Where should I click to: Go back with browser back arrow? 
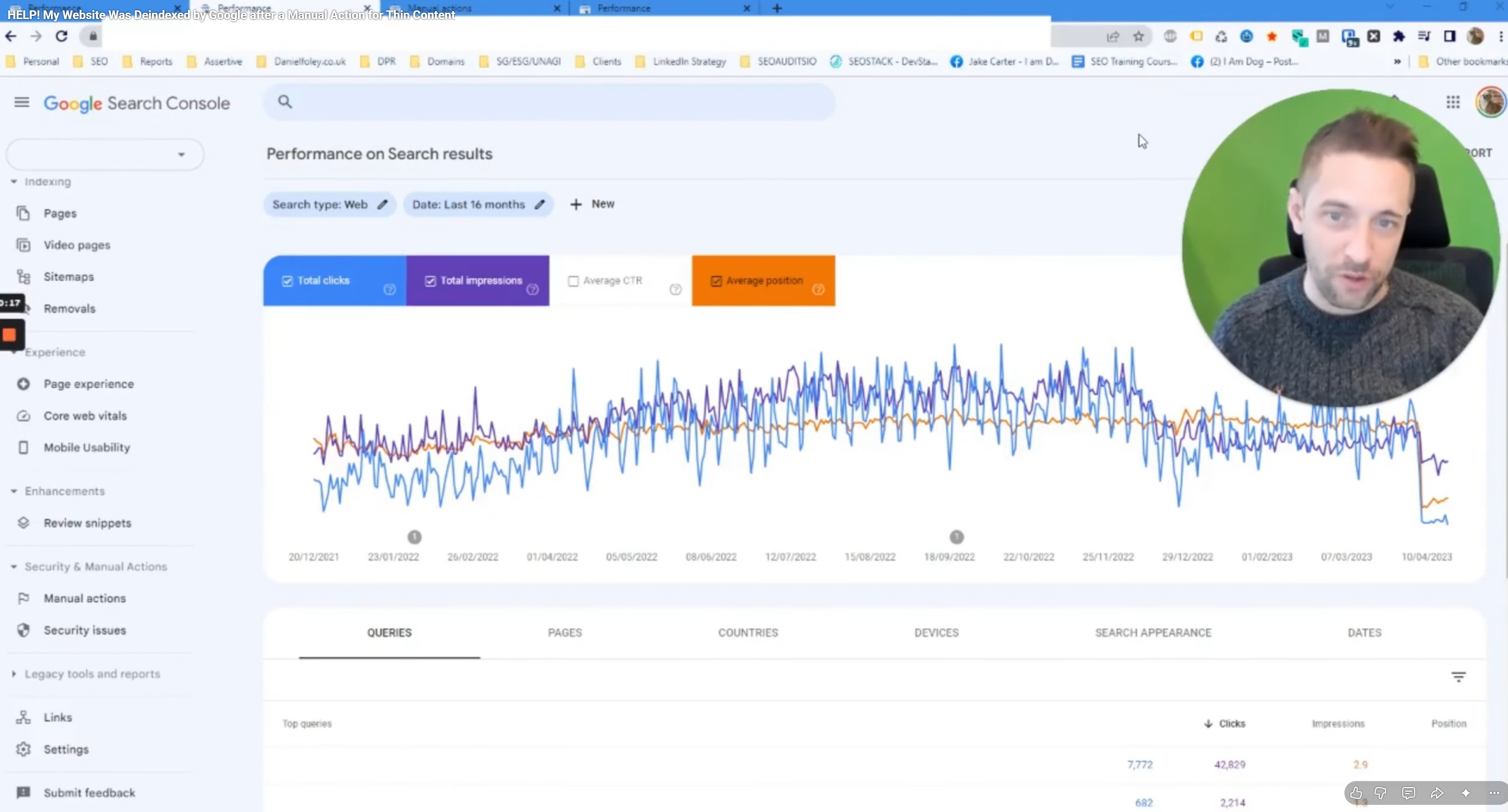coord(11,36)
